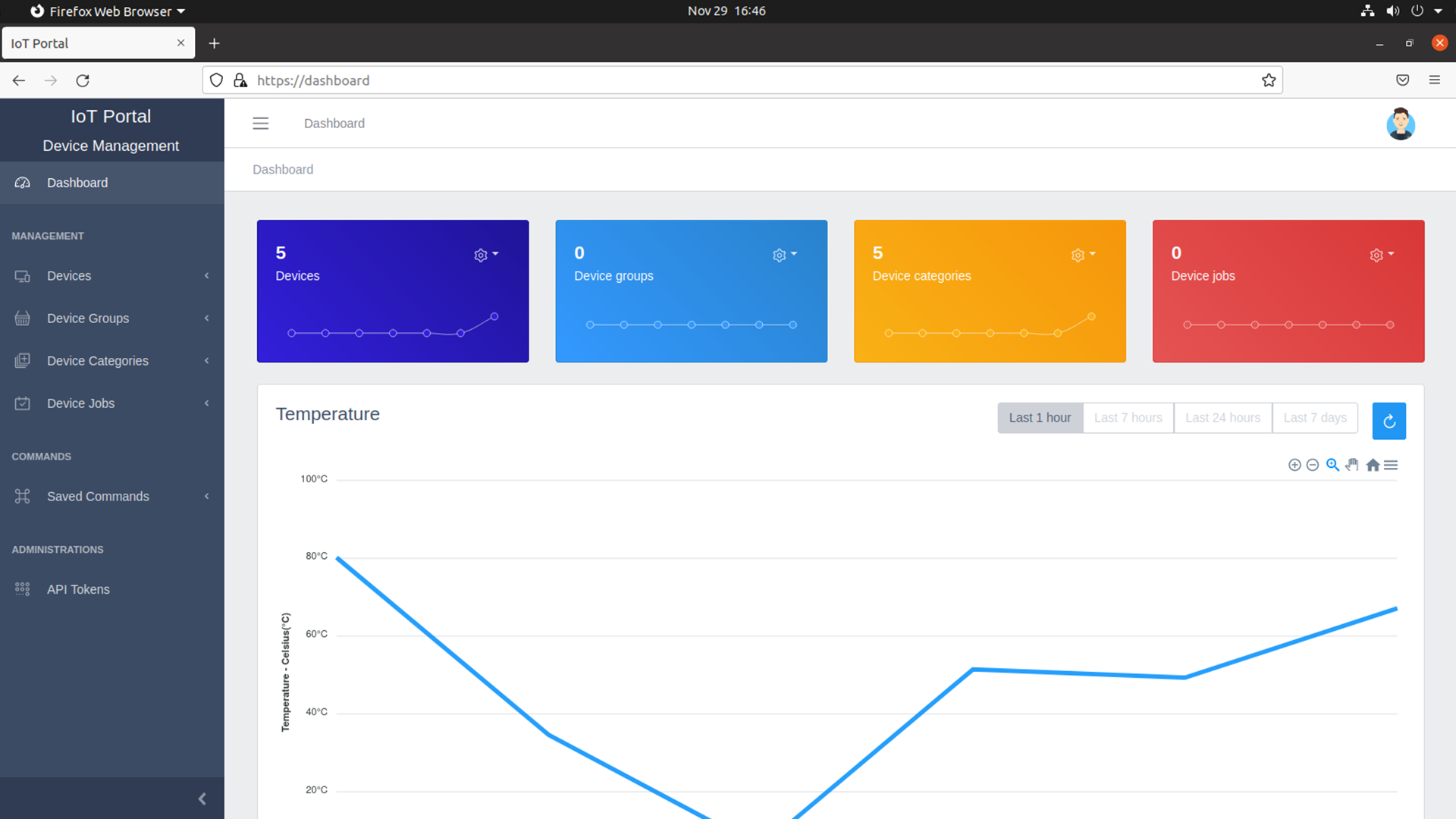Switch range to Last 7 hours
The width and height of the screenshot is (1456, 819).
tap(1128, 418)
